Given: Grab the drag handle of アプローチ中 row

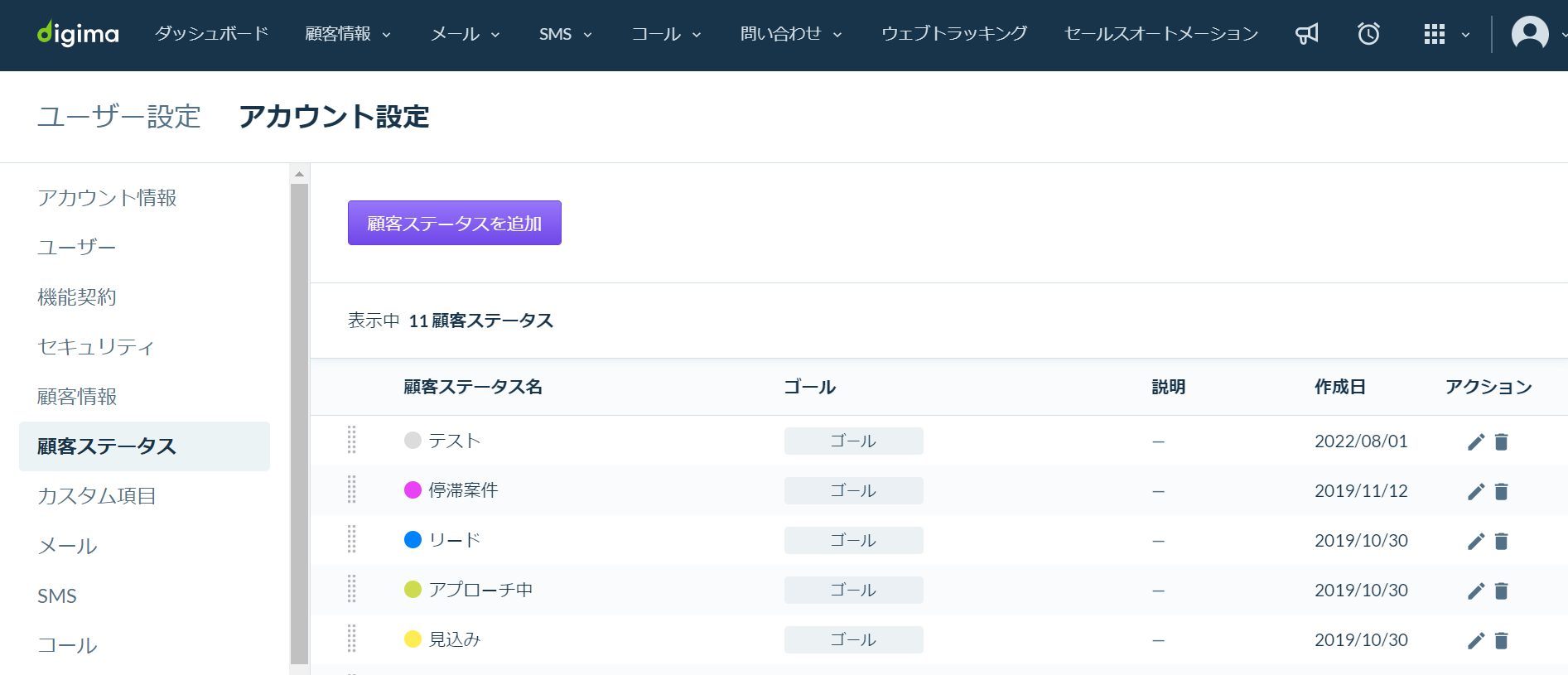Looking at the screenshot, I should 352,589.
